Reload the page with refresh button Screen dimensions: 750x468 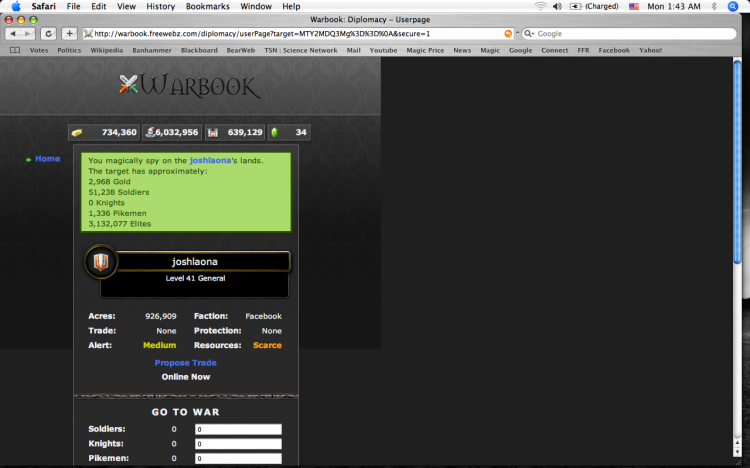[48, 33]
